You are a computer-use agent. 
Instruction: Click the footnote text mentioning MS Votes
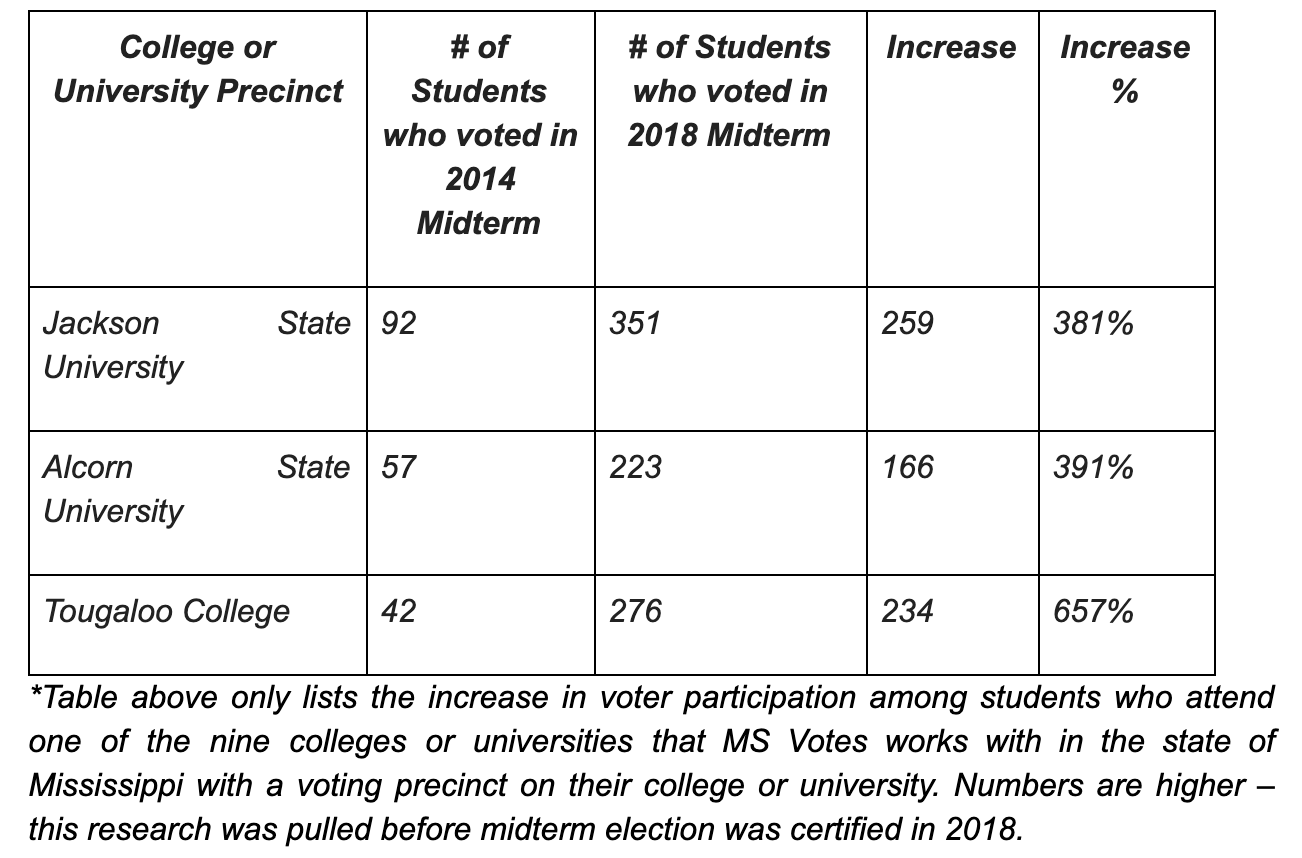(652, 763)
